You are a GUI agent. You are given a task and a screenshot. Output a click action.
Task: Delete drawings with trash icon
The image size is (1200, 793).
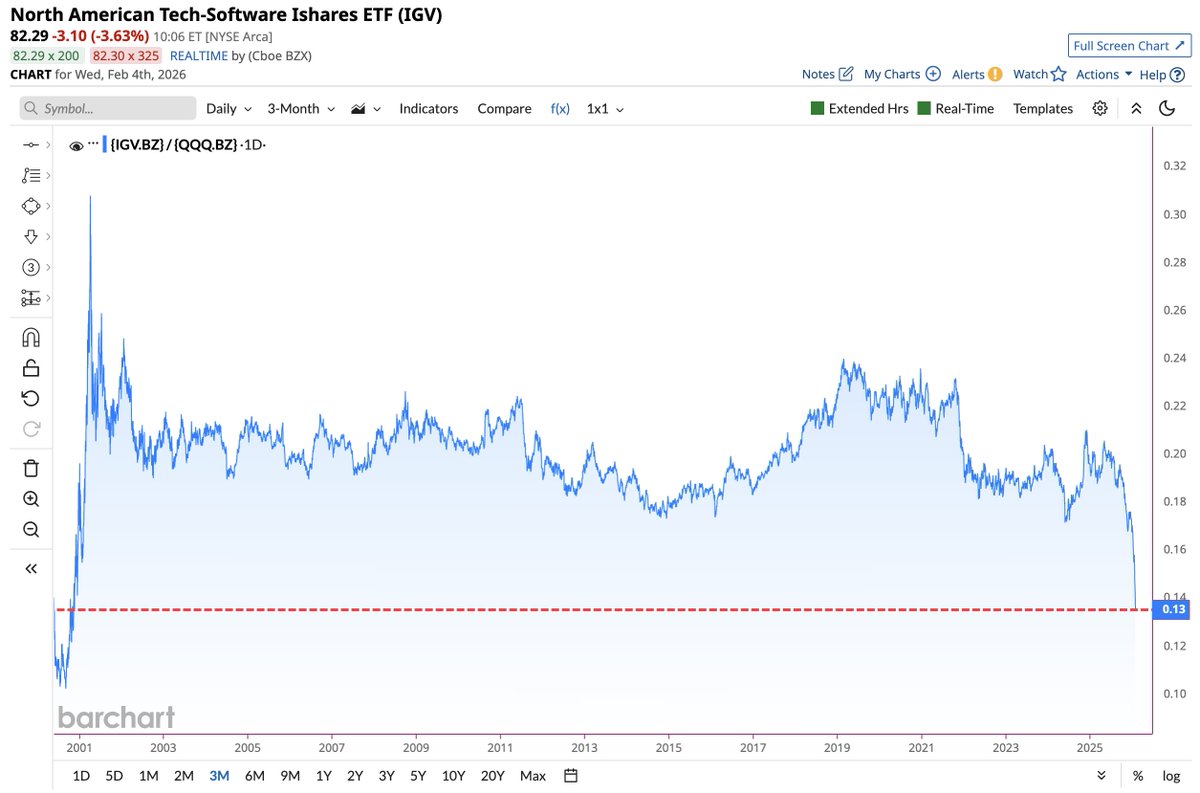[30, 468]
